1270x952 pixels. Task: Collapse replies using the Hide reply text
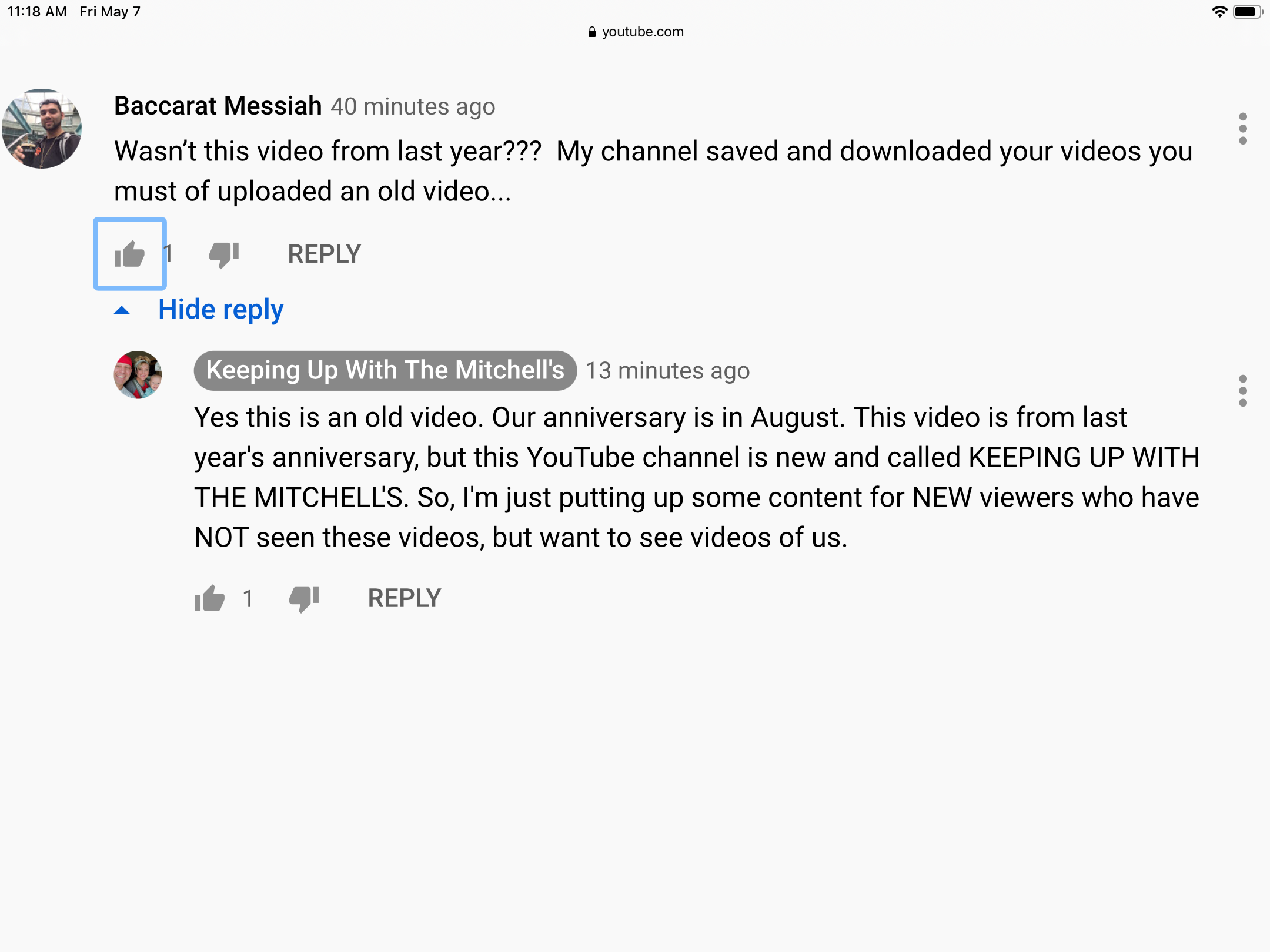[220, 310]
